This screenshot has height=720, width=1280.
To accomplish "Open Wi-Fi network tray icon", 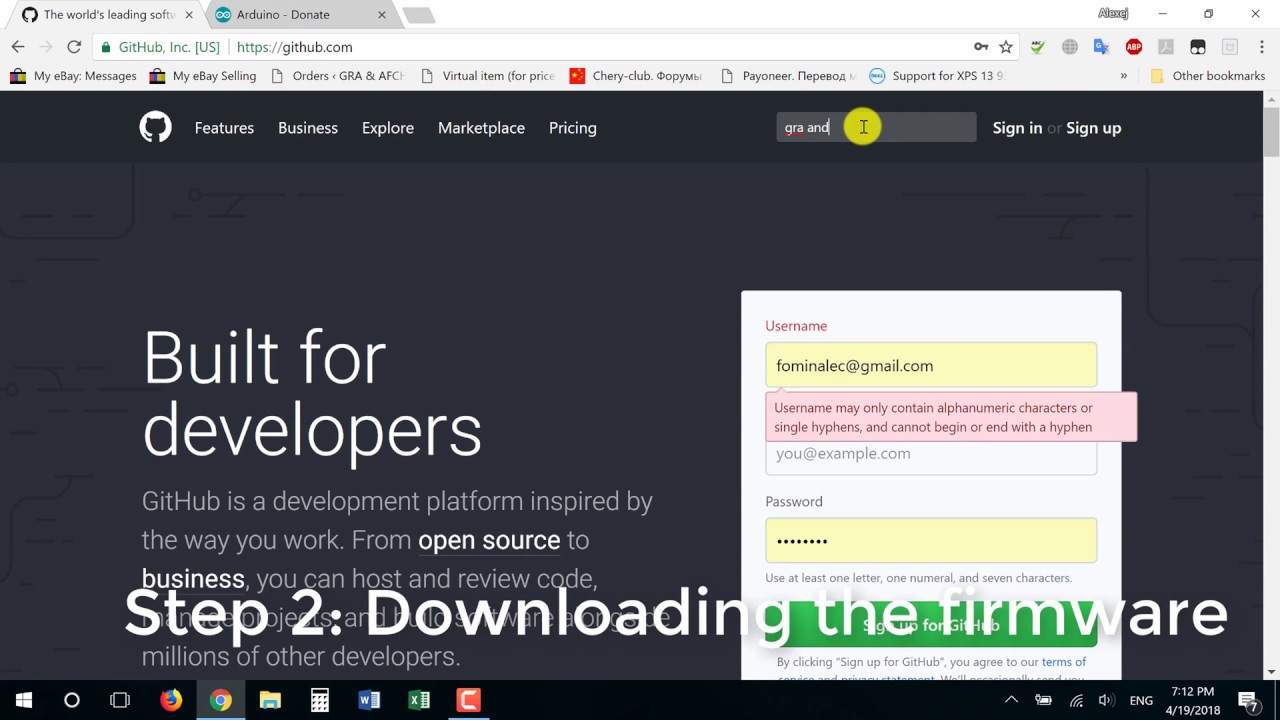I will (x=1075, y=700).
